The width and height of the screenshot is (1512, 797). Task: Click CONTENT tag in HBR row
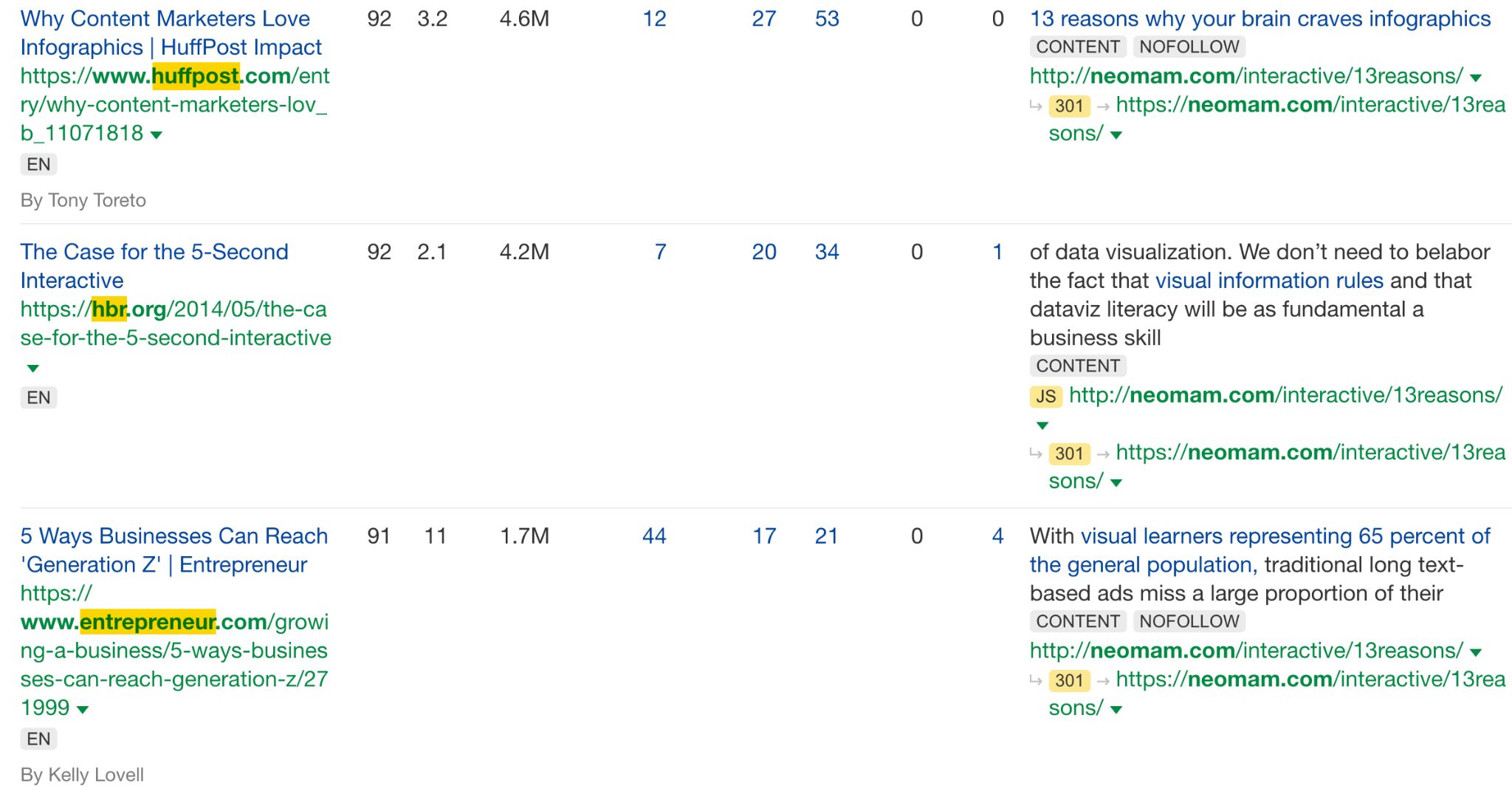pyautogui.click(x=1077, y=366)
